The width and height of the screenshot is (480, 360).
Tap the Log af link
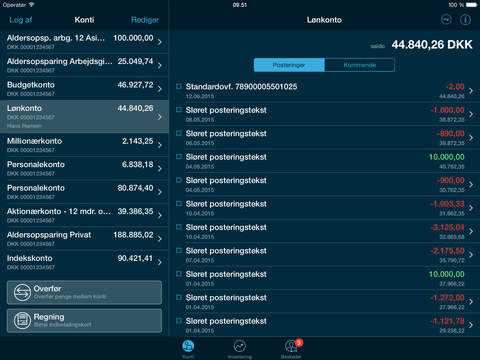point(21,20)
